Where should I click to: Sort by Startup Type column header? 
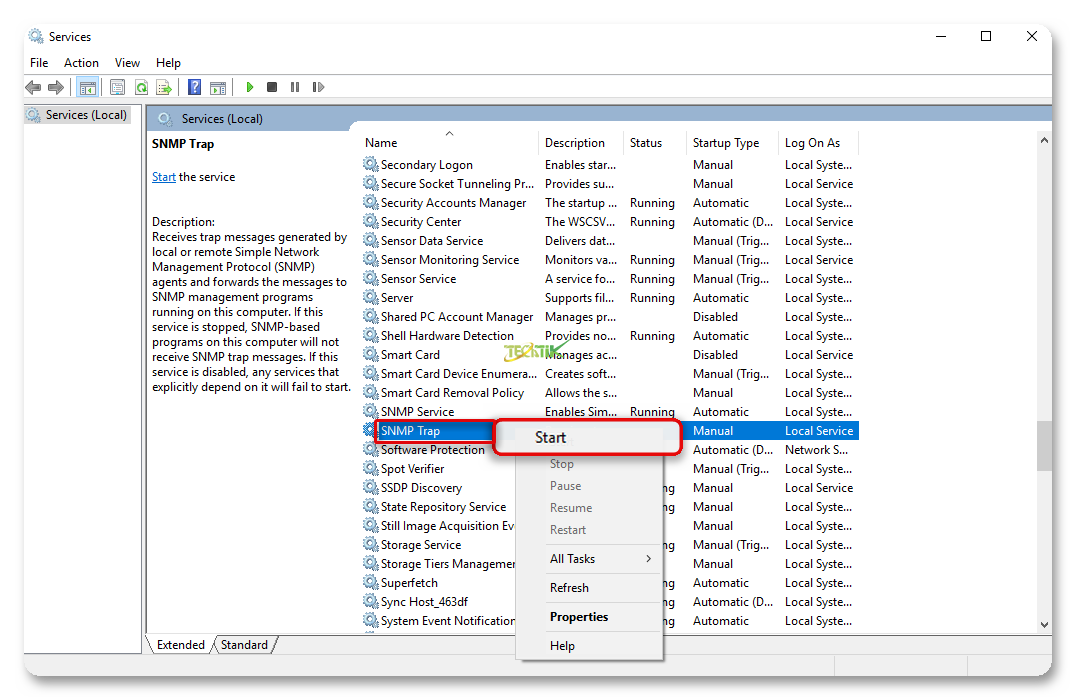[725, 143]
